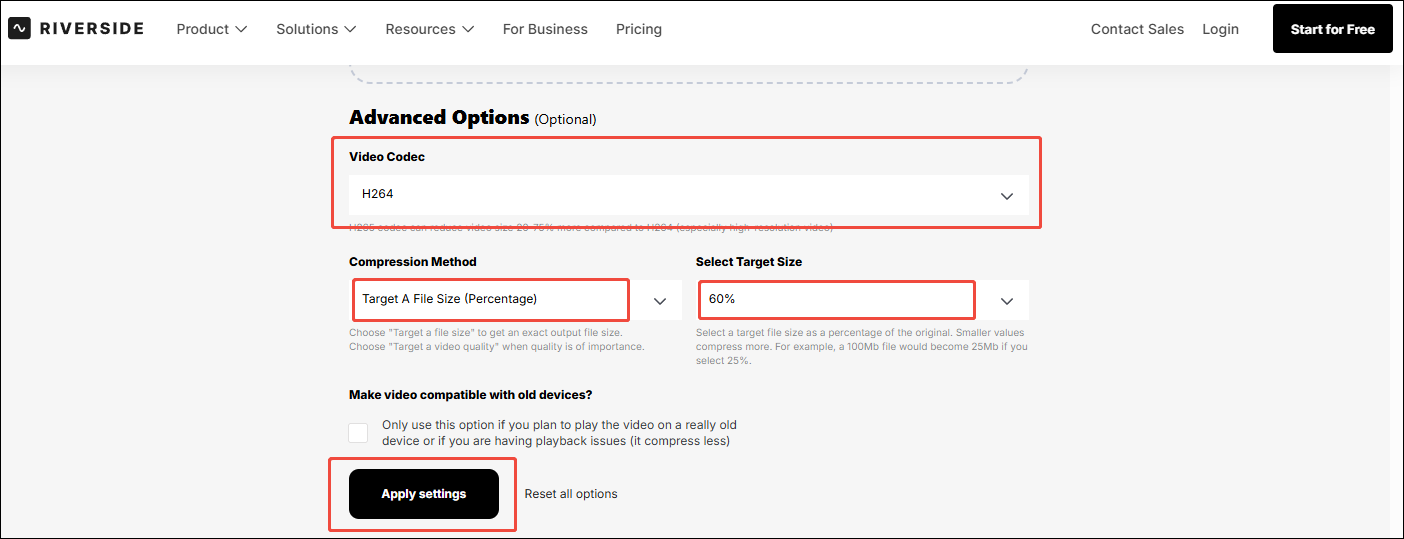Enable old devices compatibility checkbox

tap(358, 433)
